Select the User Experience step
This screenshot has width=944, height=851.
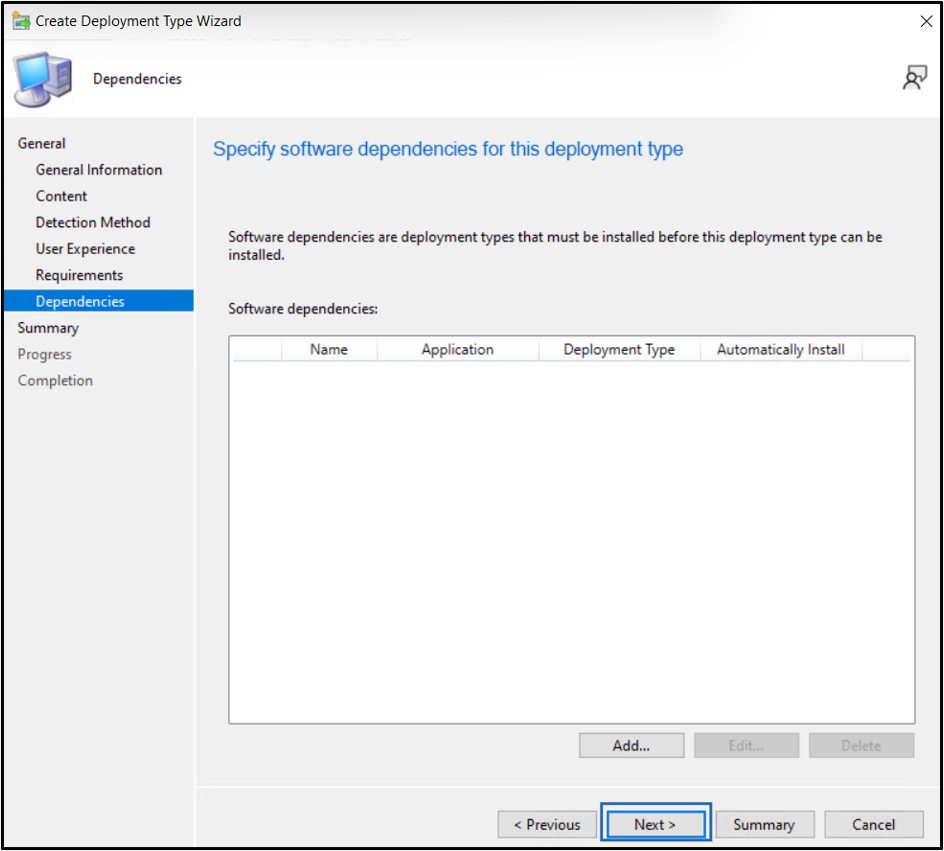tap(85, 249)
